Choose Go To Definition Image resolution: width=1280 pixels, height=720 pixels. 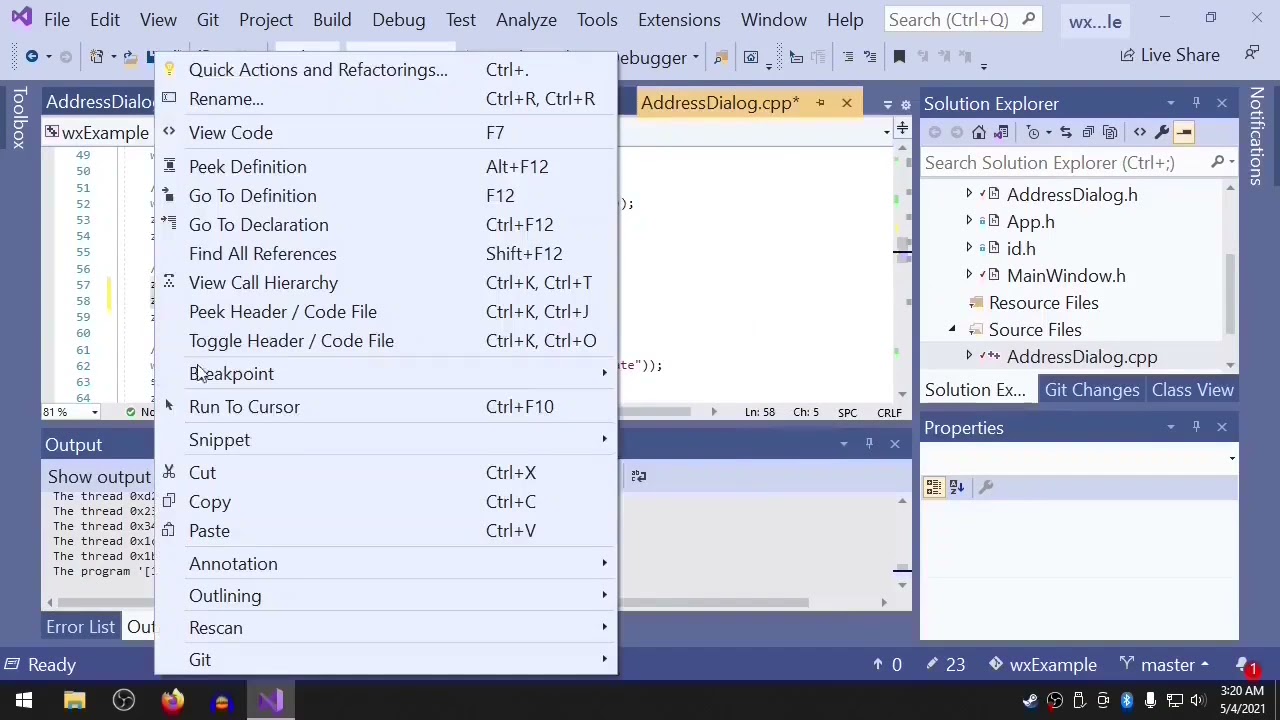click(386, 196)
